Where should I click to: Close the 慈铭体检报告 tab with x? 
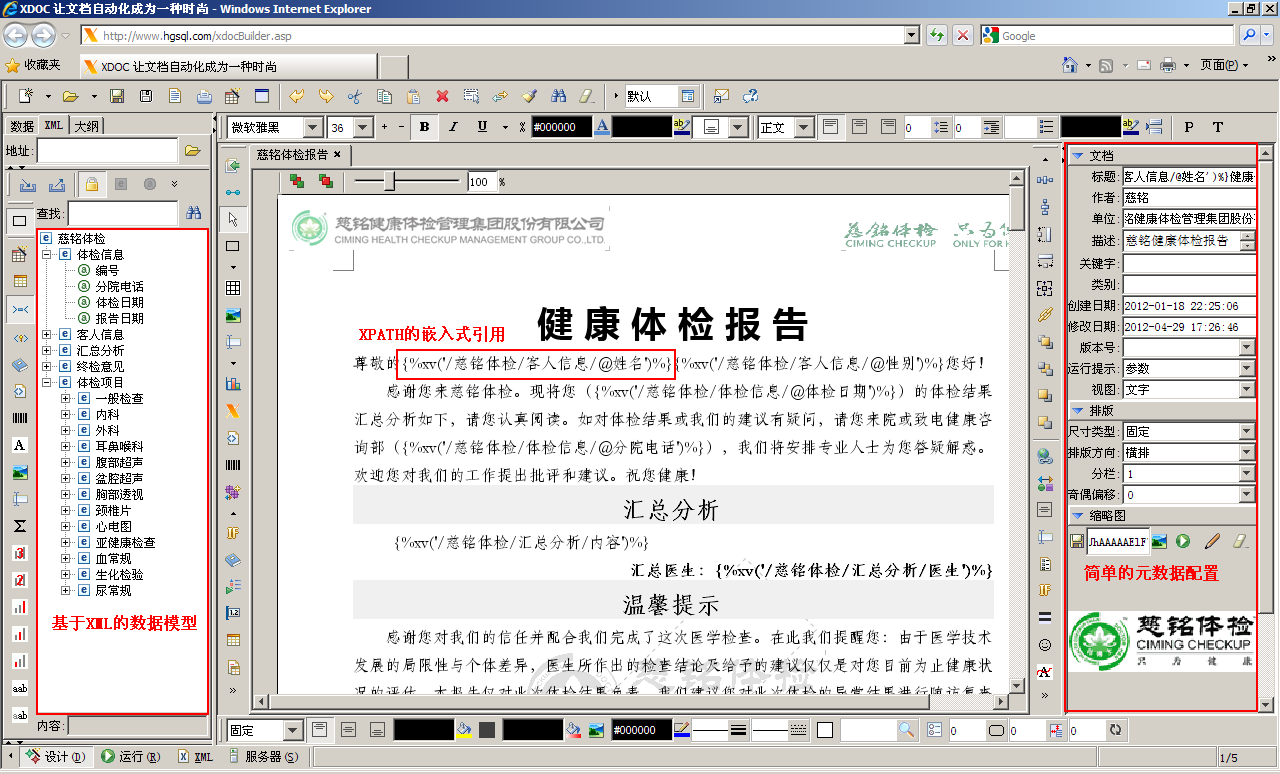(x=338, y=155)
